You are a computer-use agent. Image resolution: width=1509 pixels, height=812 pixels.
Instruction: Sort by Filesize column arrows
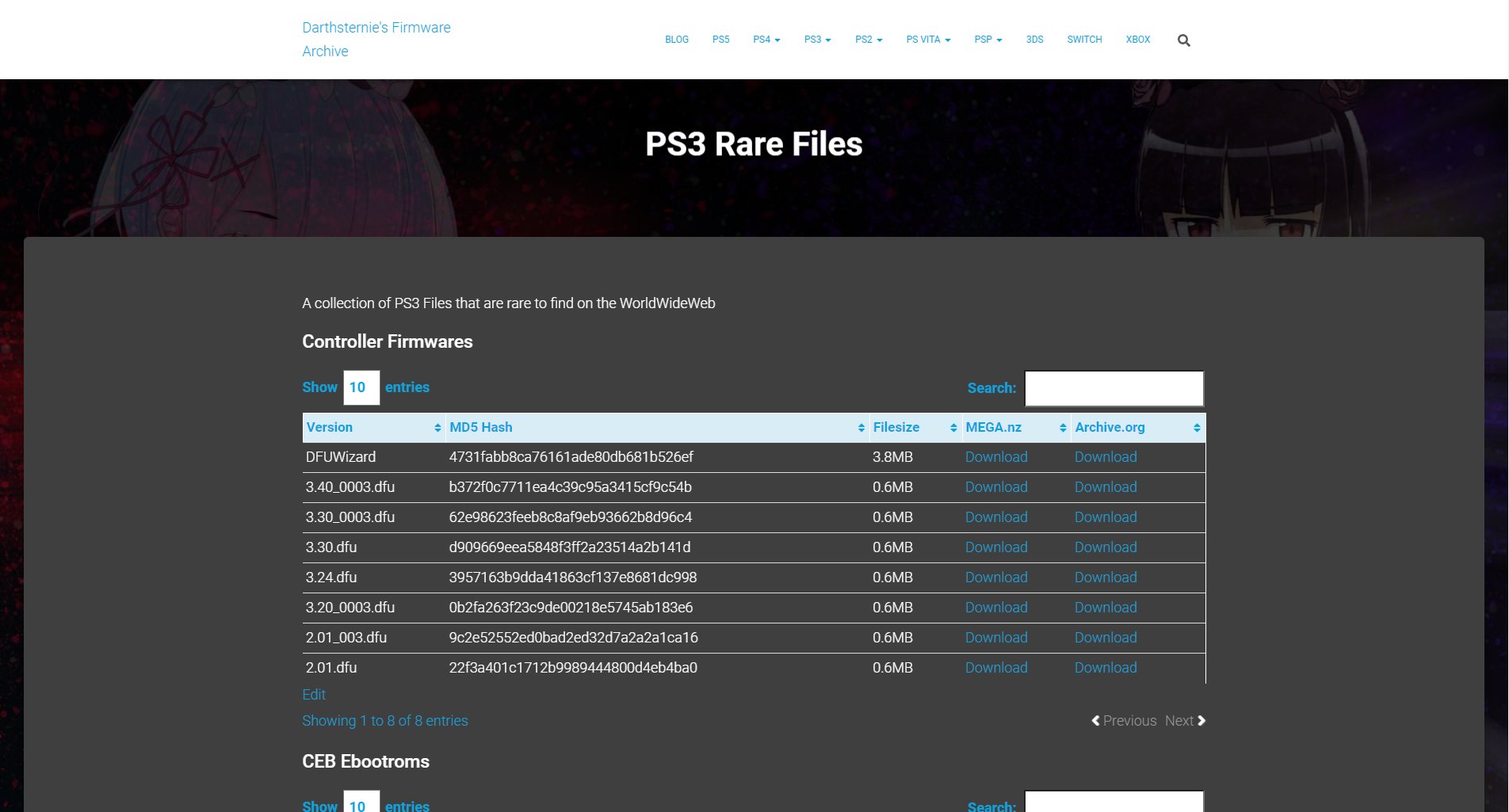[x=953, y=428]
